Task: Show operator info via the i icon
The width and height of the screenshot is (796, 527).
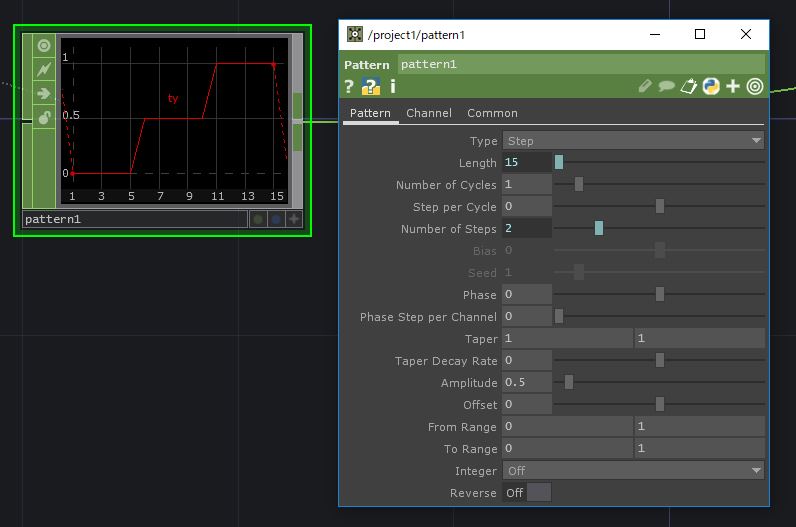Action: 392,87
